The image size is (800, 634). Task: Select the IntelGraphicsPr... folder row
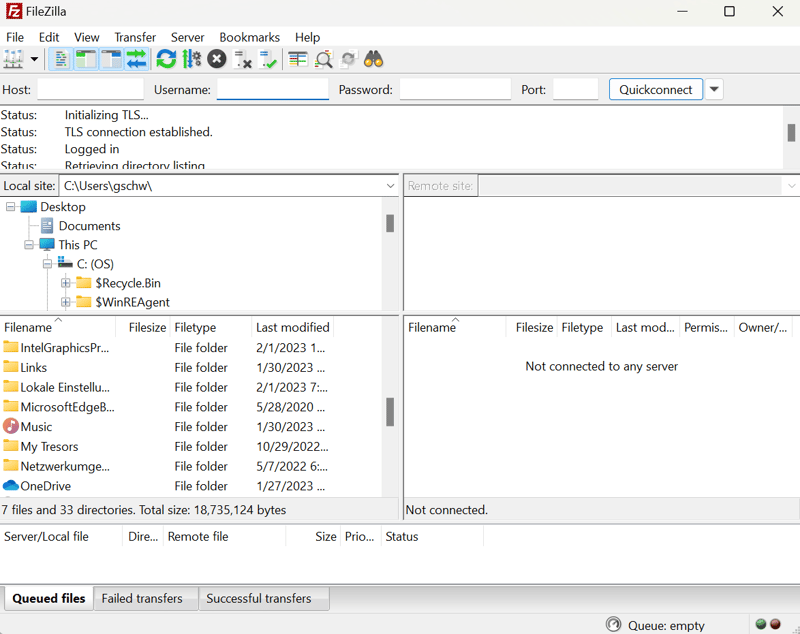pos(166,347)
